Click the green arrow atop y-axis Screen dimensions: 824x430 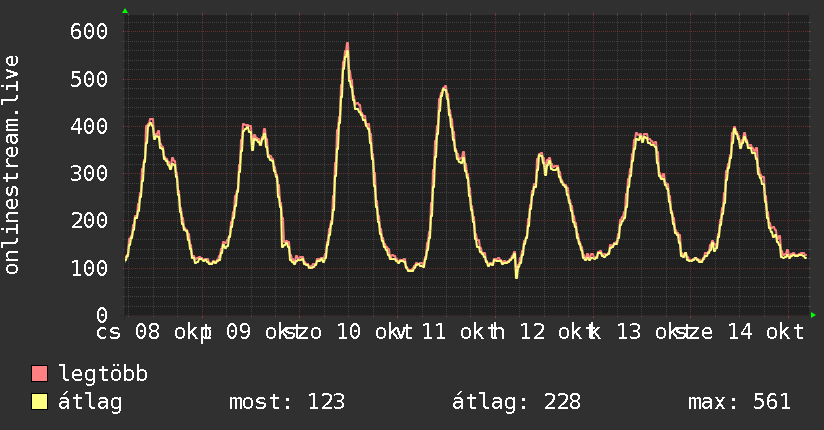click(125, 11)
